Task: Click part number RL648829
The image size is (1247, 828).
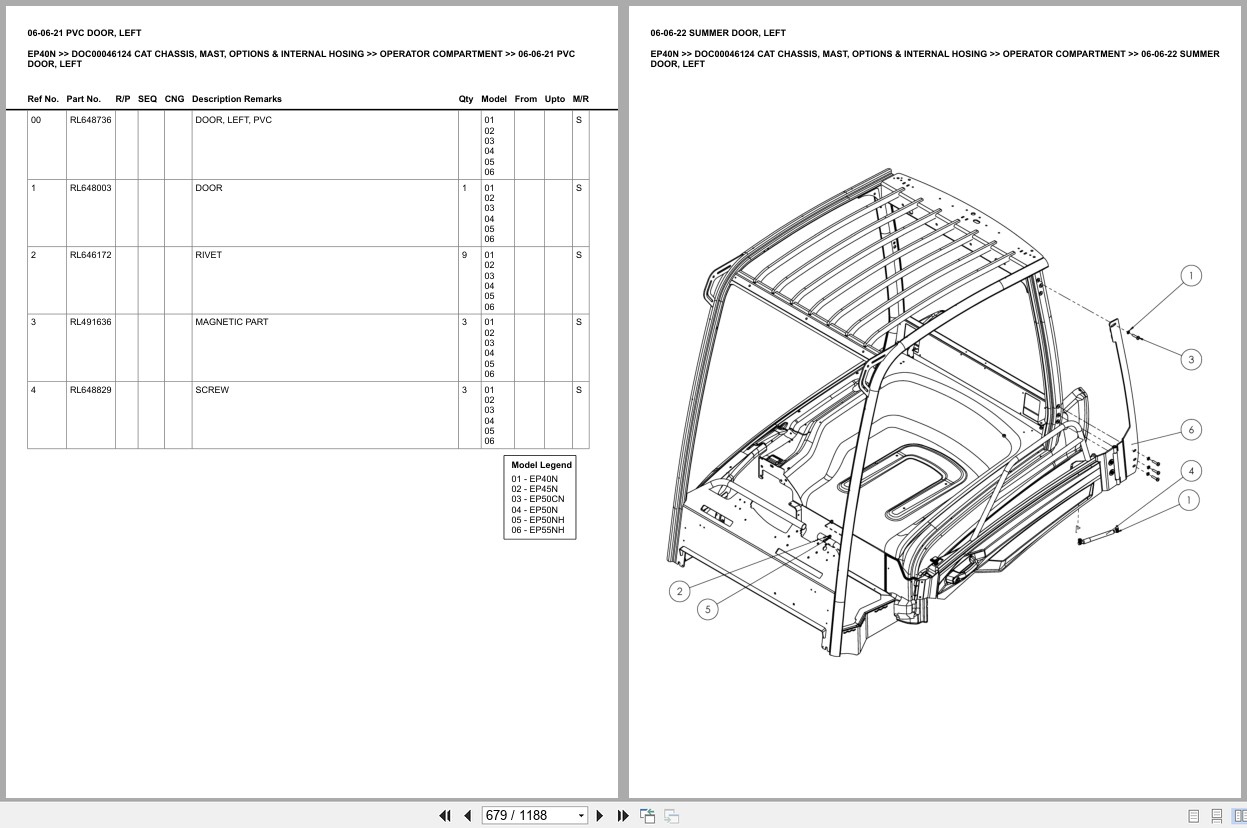Action: [x=90, y=390]
